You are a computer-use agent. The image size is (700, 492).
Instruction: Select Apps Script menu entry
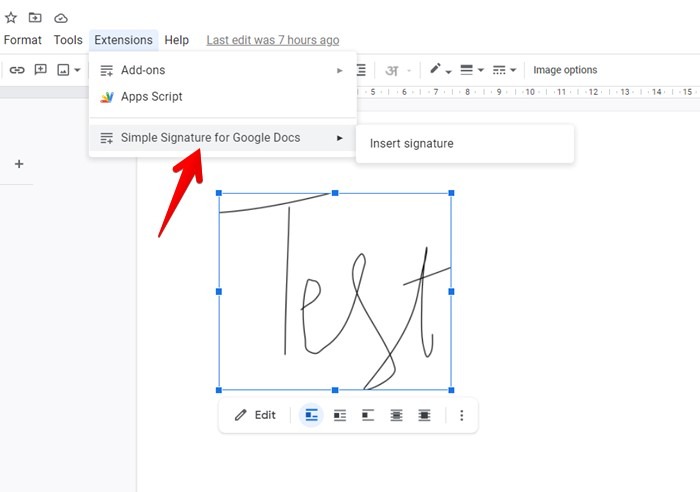222,96
